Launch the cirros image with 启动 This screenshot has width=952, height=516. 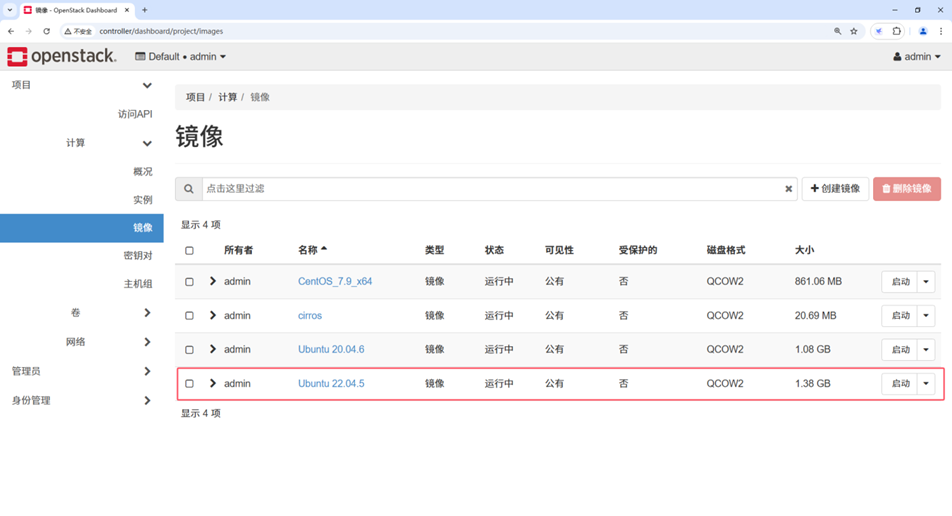click(900, 316)
